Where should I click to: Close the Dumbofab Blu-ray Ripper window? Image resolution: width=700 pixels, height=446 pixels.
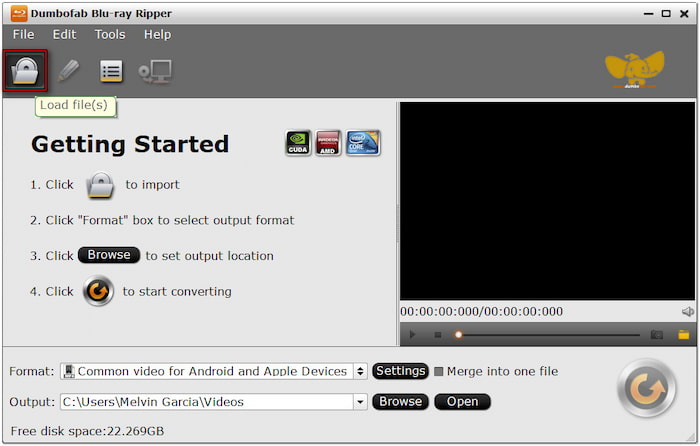pyautogui.click(x=684, y=14)
